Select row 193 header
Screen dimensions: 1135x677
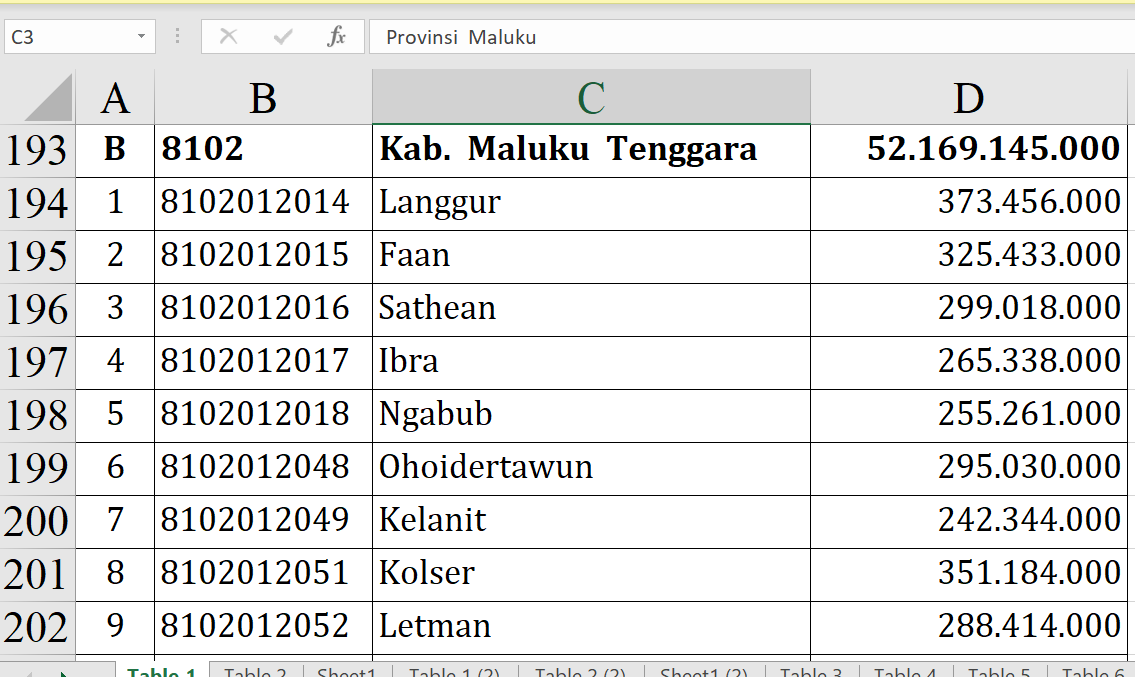coord(37,151)
